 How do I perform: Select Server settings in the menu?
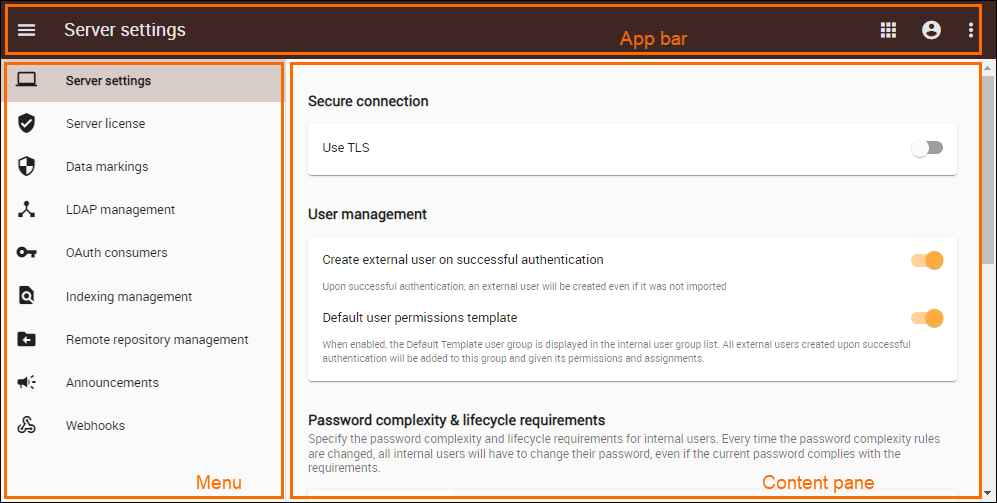click(108, 80)
